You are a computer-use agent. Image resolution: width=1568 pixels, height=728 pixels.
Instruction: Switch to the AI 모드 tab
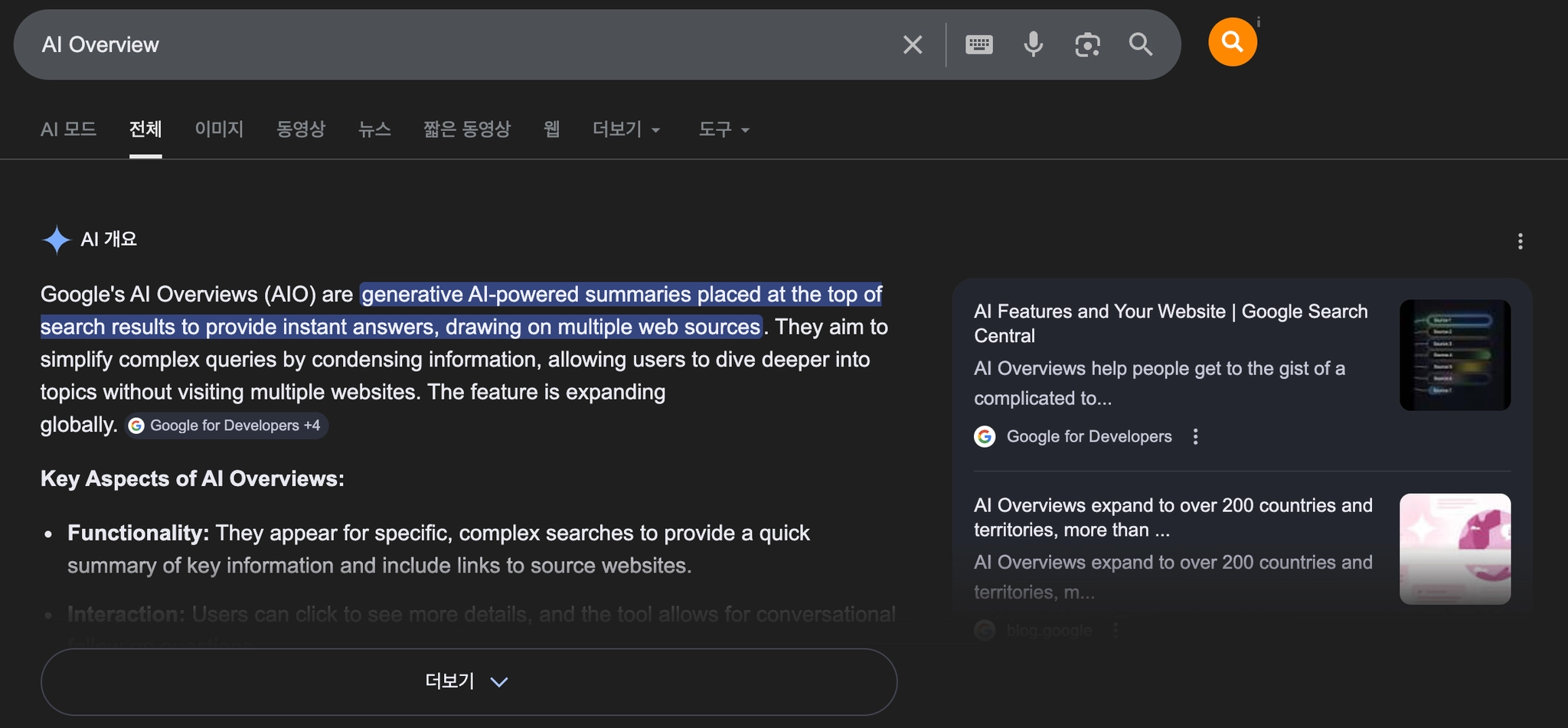tap(68, 129)
